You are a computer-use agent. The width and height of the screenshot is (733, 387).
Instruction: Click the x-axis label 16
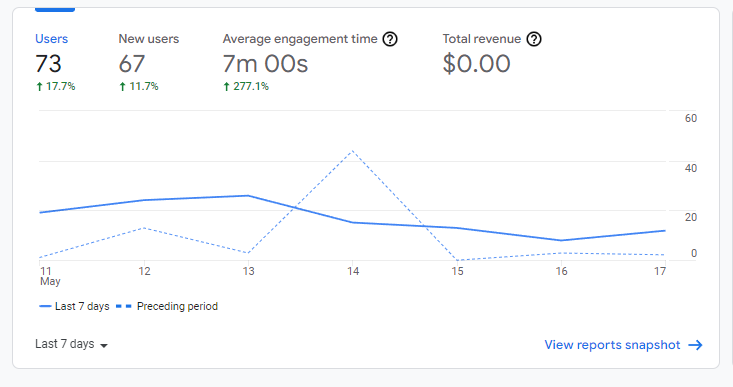click(561, 271)
